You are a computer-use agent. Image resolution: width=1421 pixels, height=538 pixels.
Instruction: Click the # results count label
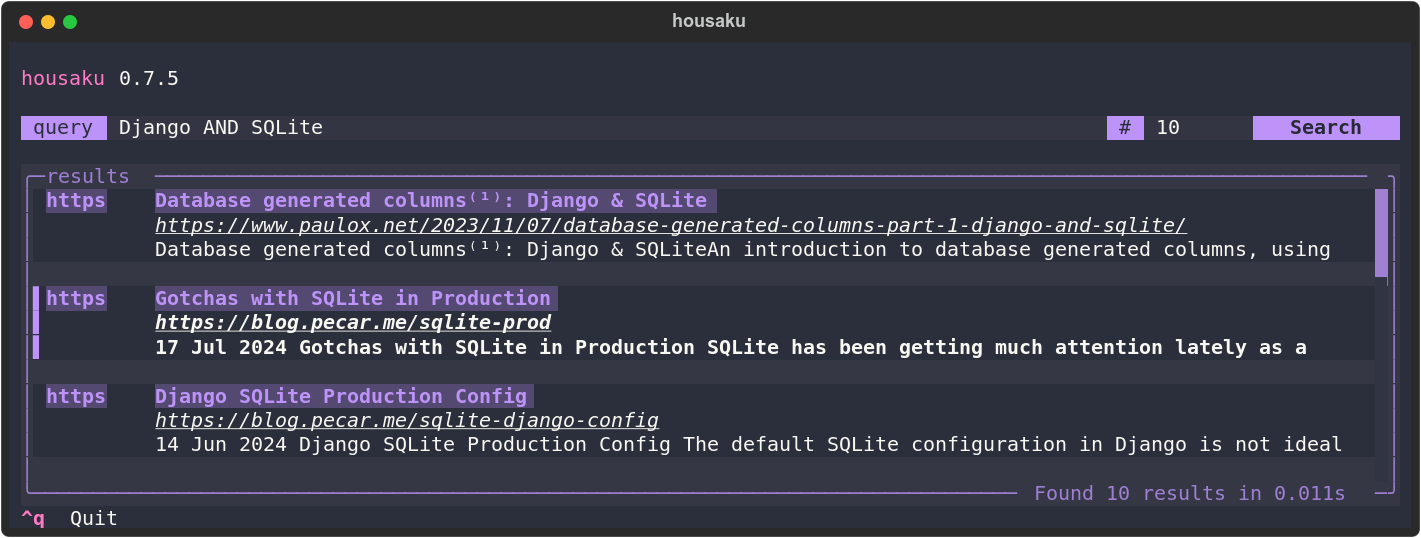point(1125,128)
